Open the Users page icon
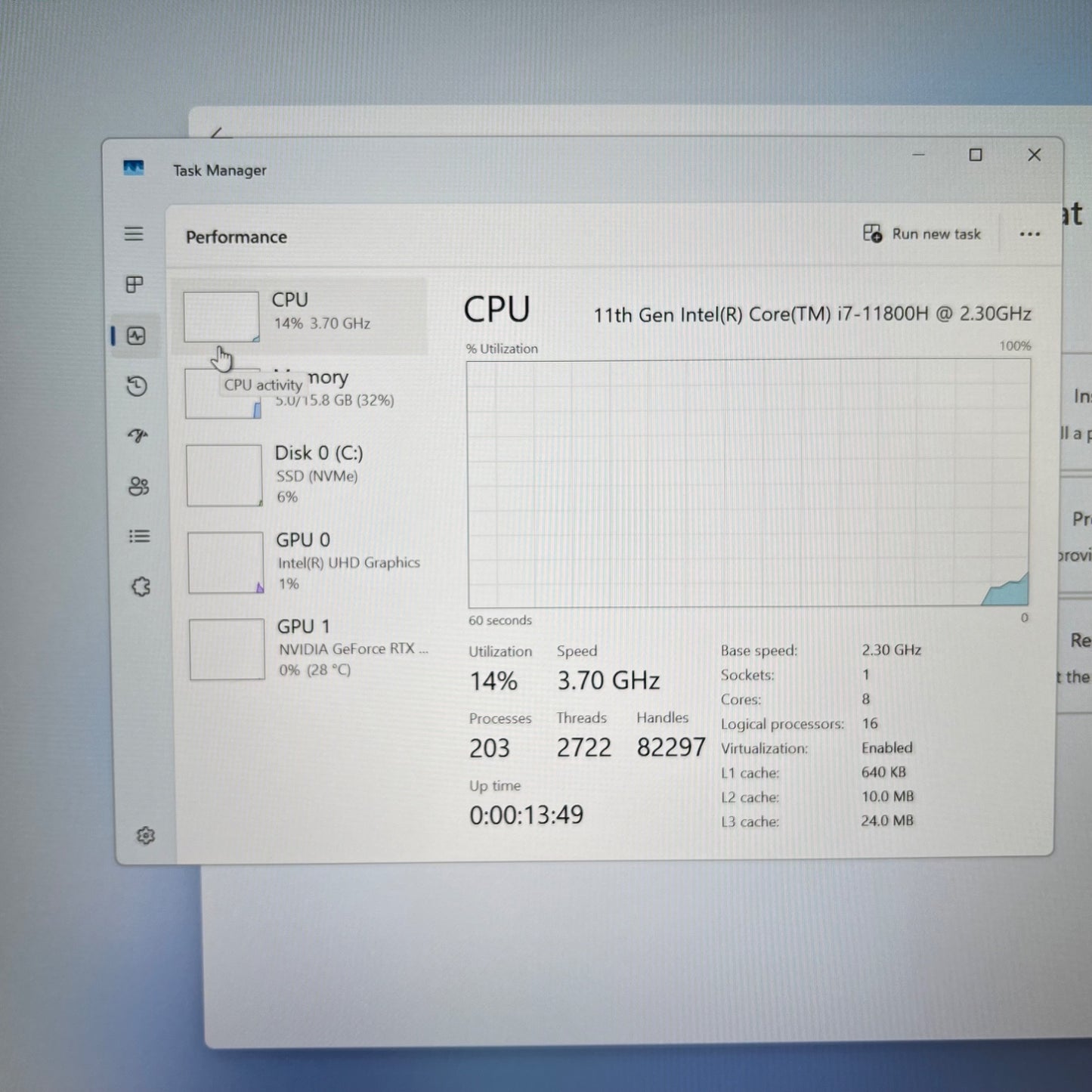The height and width of the screenshot is (1092, 1092). (138, 486)
